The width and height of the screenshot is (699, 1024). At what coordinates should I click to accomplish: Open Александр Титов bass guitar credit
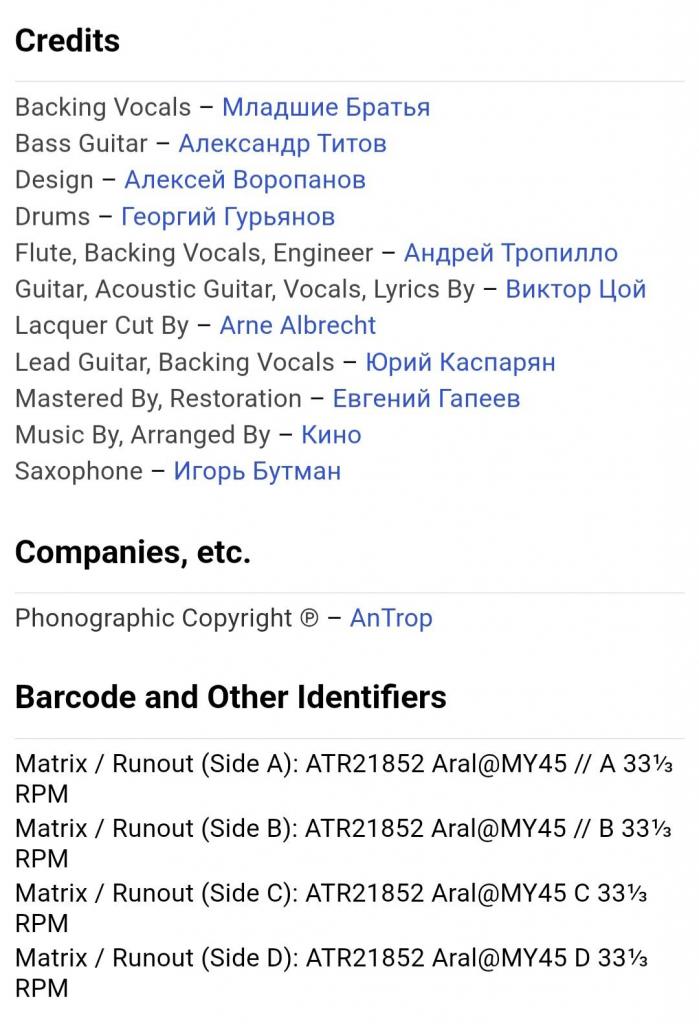(282, 144)
